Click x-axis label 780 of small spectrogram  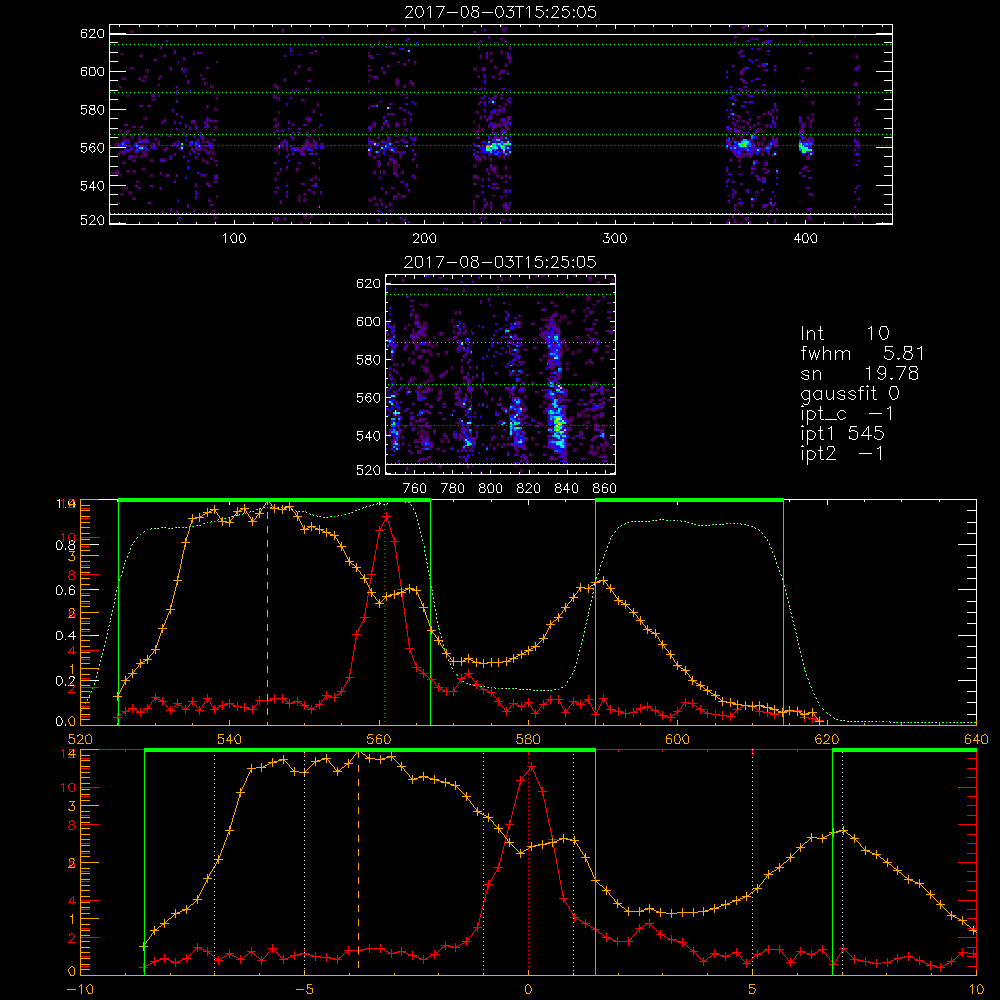pyautogui.click(x=453, y=489)
